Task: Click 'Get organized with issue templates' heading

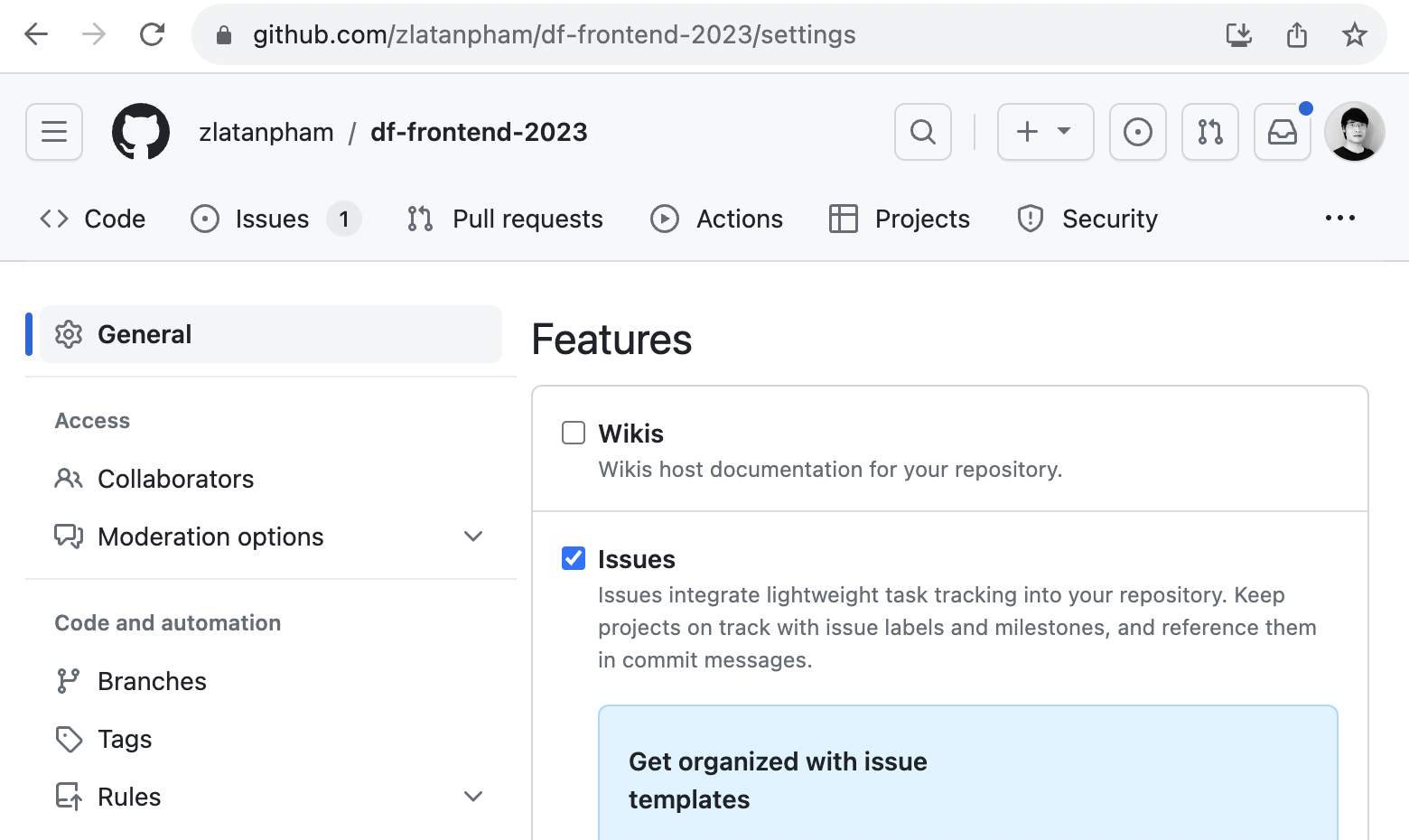Action: [x=778, y=780]
